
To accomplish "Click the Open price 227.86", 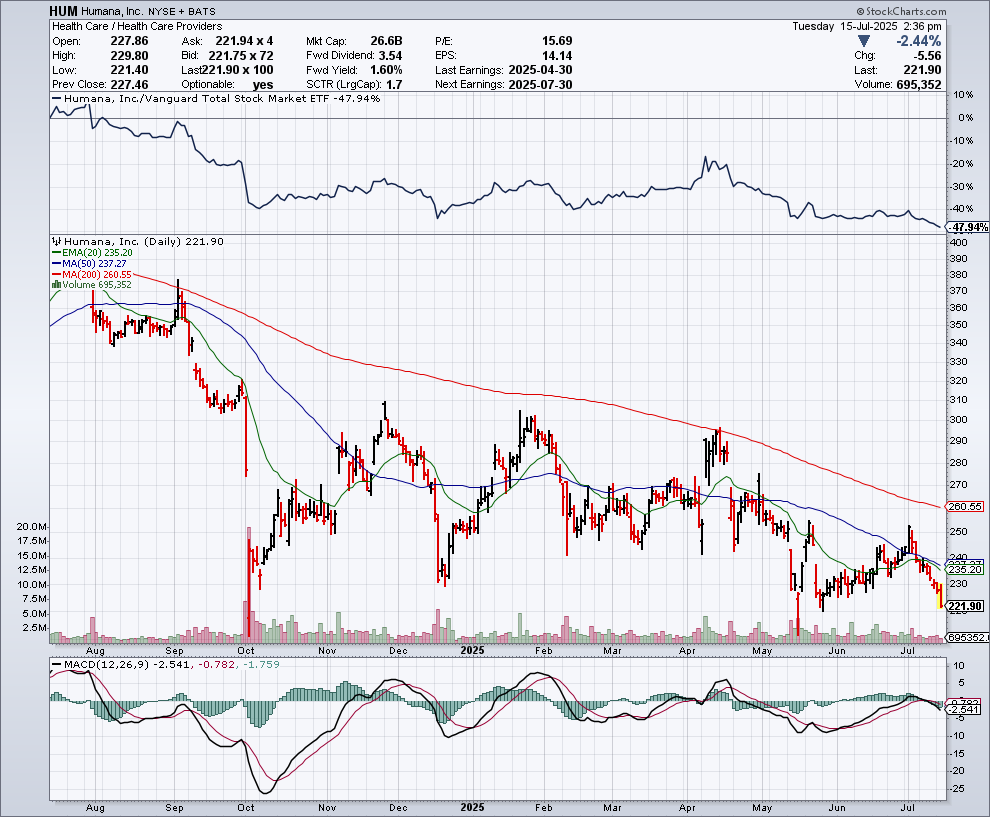I will [129, 41].
